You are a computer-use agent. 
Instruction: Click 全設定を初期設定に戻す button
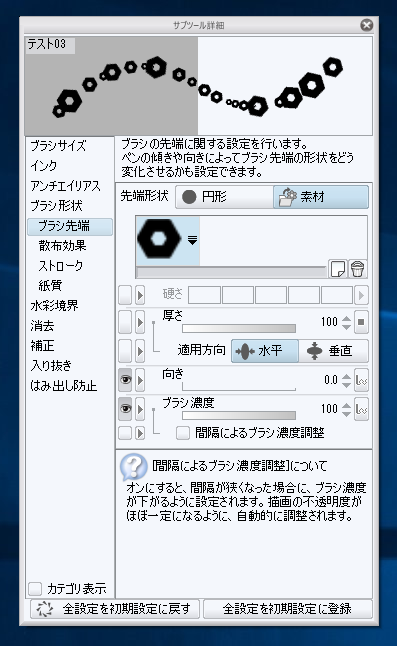pyautogui.click(x=115, y=609)
